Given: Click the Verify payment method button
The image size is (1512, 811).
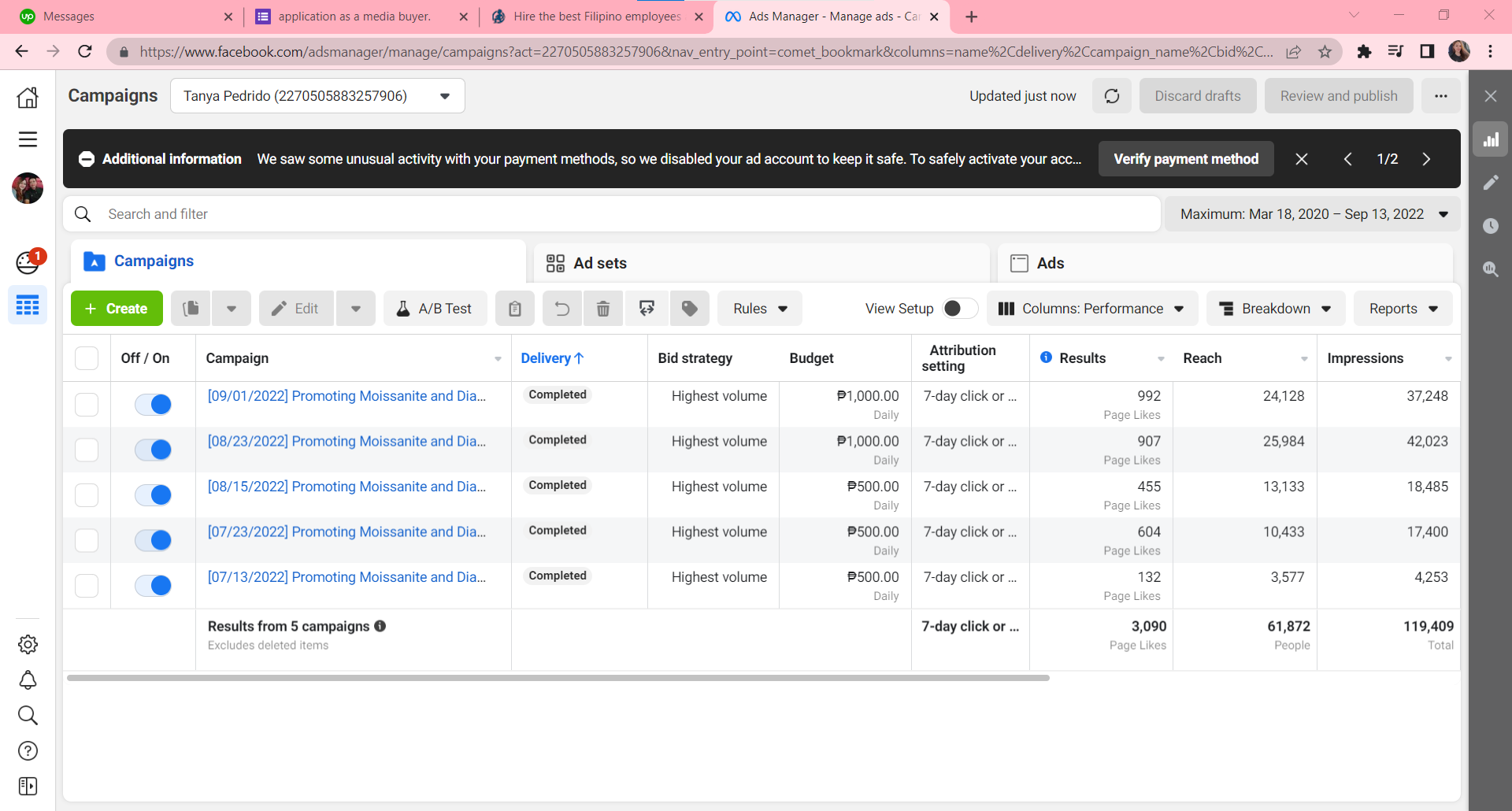Looking at the screenshot, I should tap(1186, 159).
